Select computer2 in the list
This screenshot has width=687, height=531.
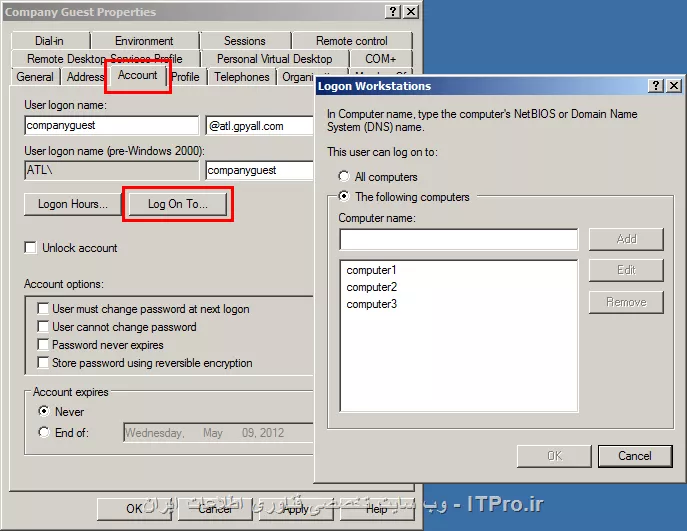click(x=372, y=287)
